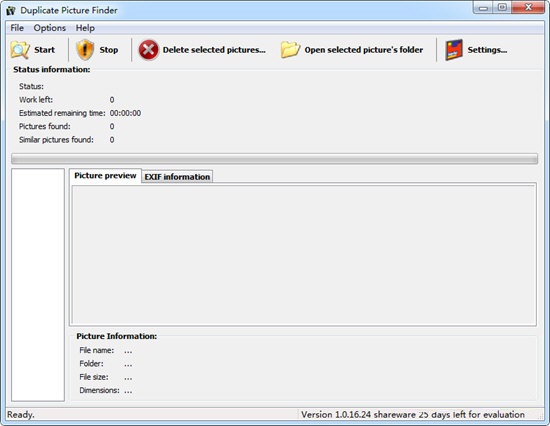Image resolution: width=550 pixels, height=426 pixels.
Task: Maximize the Duplicate Picture Finder window
Action: (502, 8)
